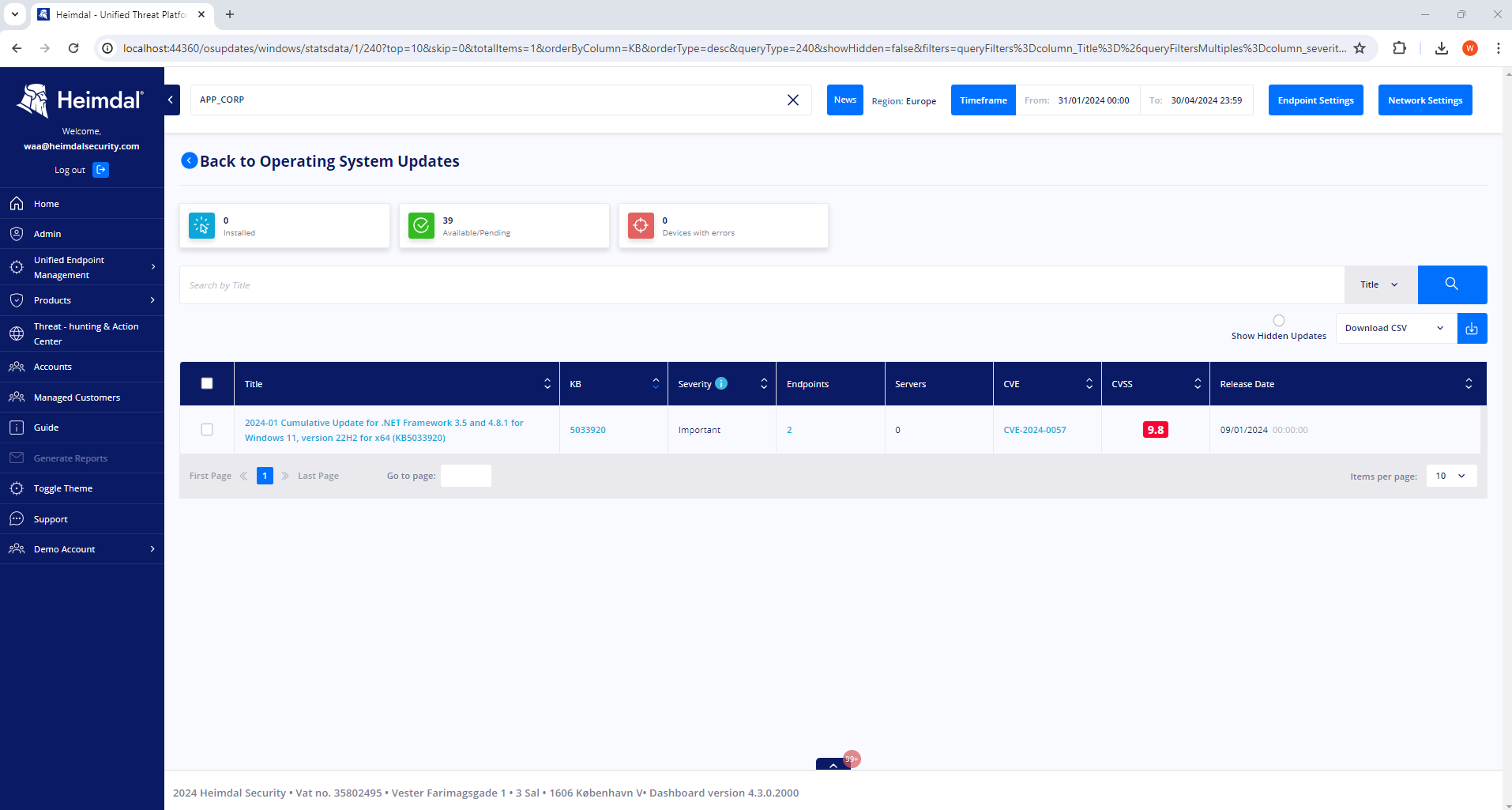The width and height of the screenshot is (1512, 810).
Task: Click the Unified Endpoint Management gear icon
Action: pos(17,267)
